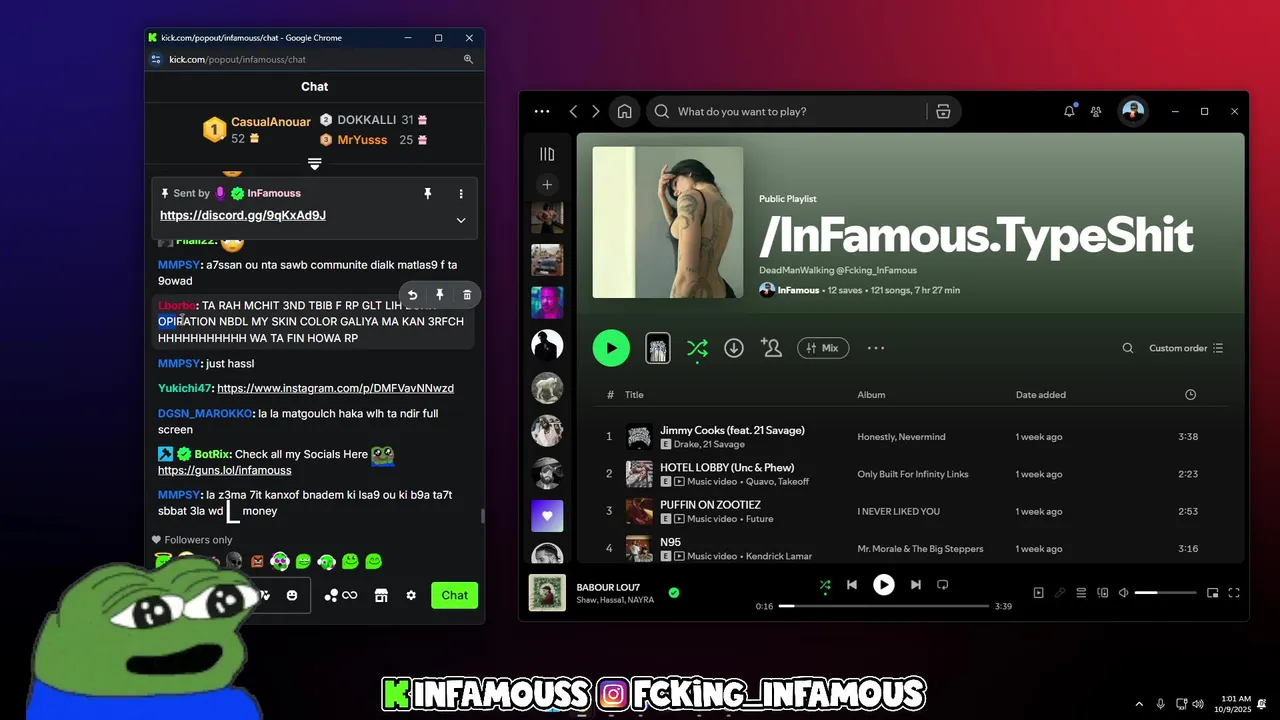Open Spotify profile avatar menu
Screen dimensions: 1280x720
(1133, 111)
